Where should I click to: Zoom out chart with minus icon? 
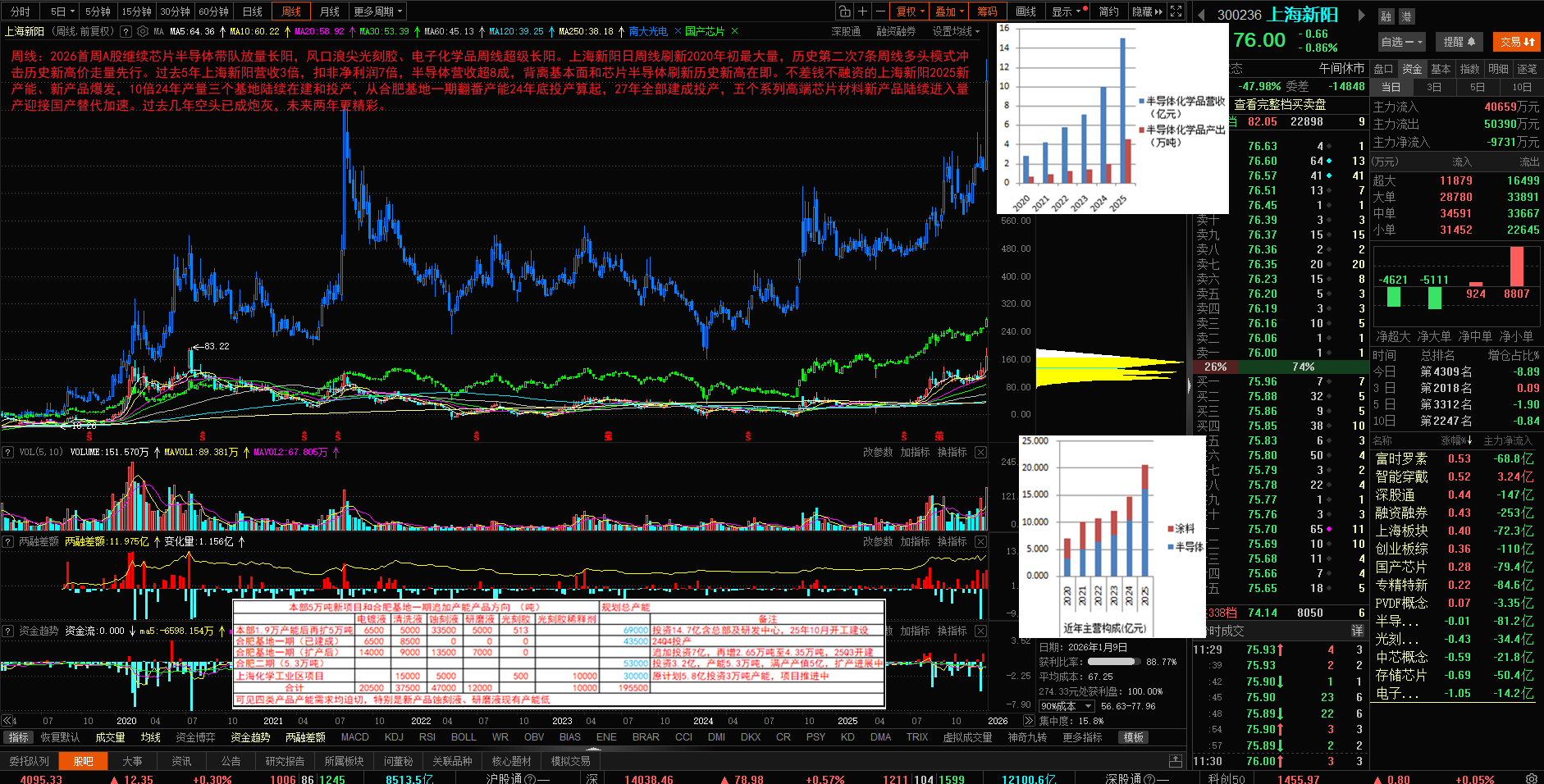(880, 11)
